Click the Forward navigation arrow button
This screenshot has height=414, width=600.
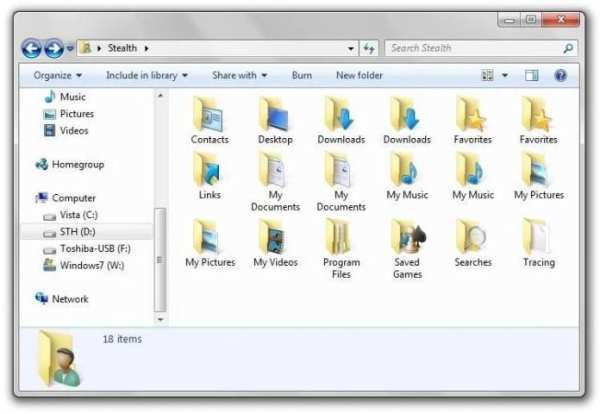(54, 49)
